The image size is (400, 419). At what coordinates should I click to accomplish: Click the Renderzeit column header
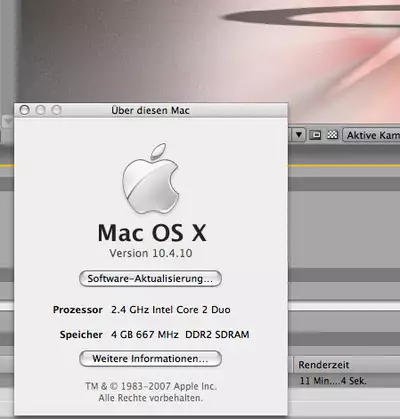pos(347,365)
